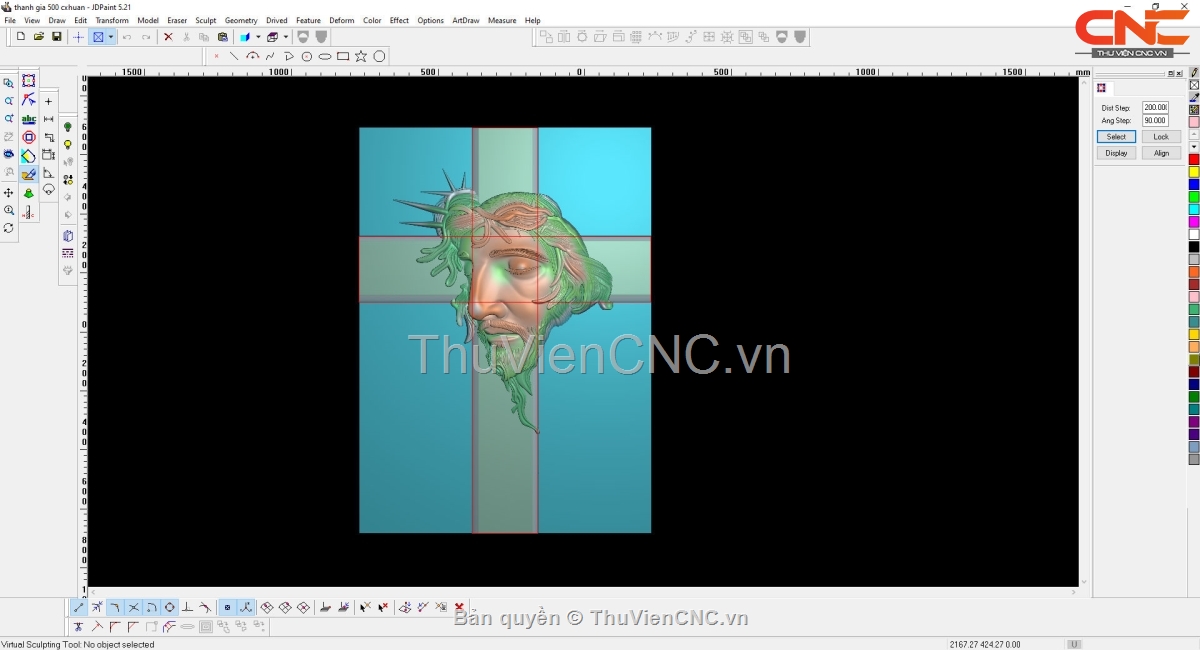Open the ArtDraw menu
1200x650 pixels.
tap(465, 20)
